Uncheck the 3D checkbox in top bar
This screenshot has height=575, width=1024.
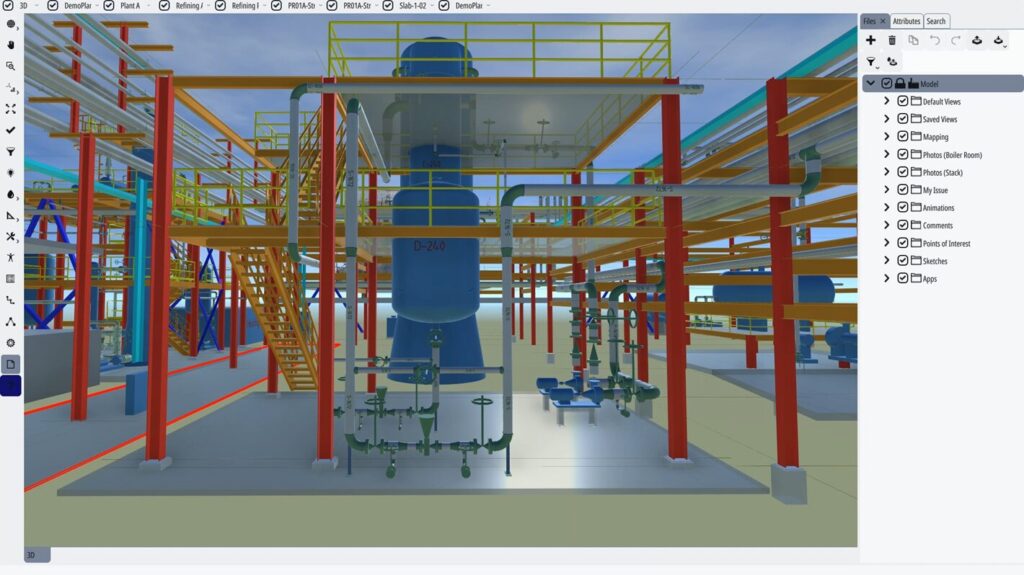click(8, 6)
